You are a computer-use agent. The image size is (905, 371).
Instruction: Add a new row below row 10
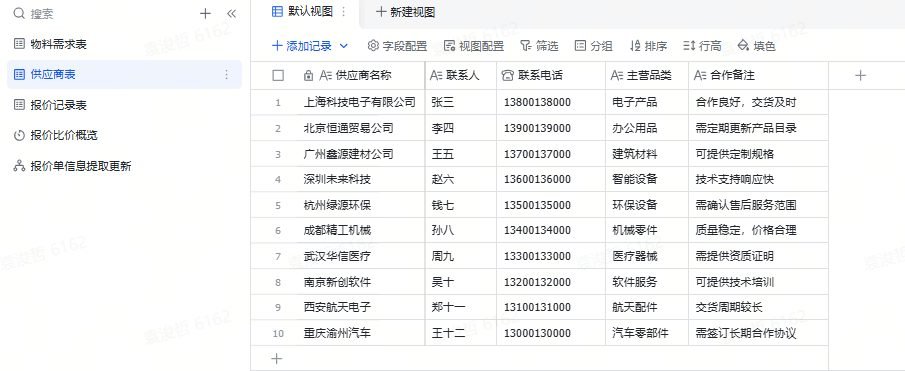point(277,359)
